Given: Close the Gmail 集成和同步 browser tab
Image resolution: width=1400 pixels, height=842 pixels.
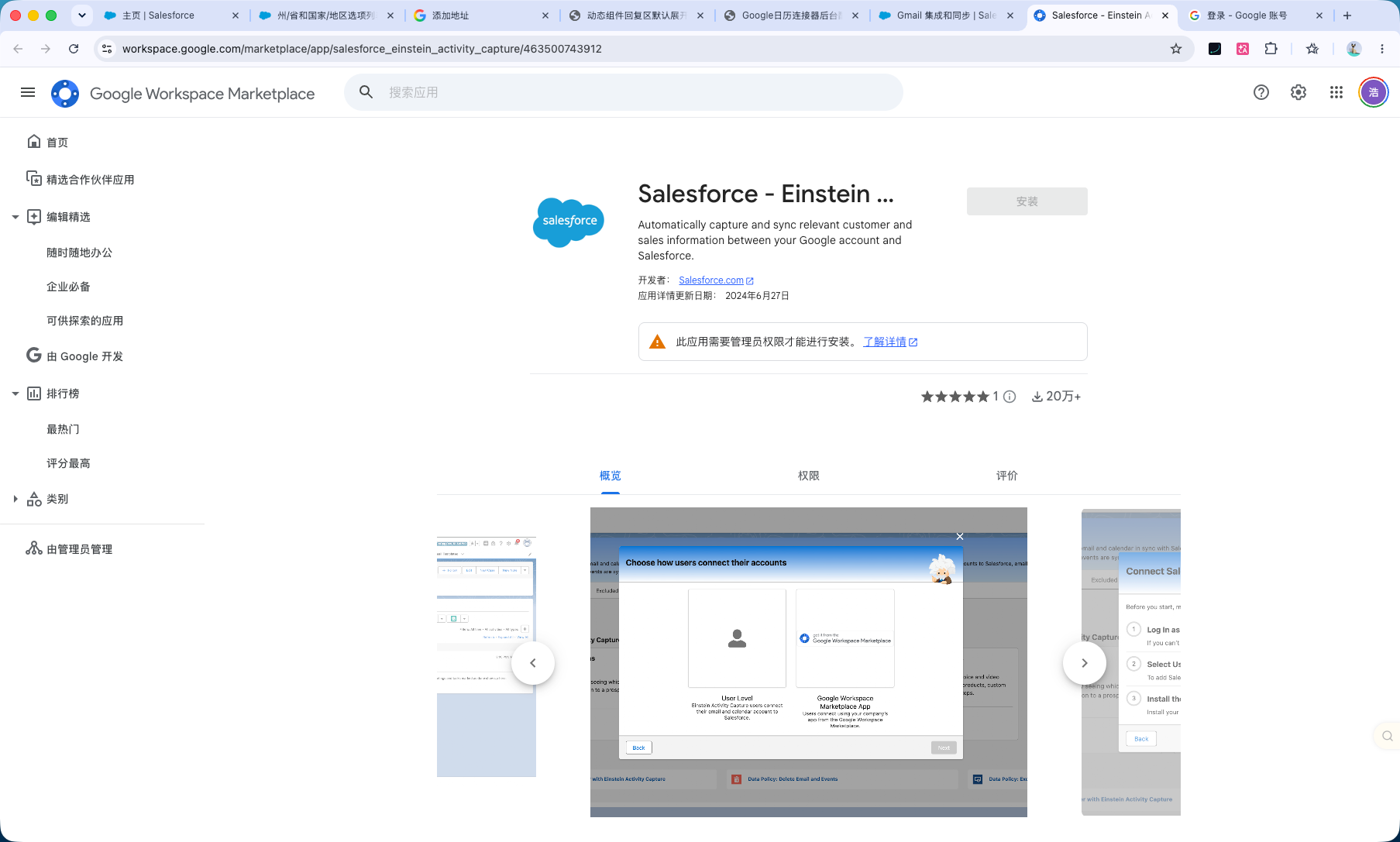Looking at the screenshot, I should pyautogui.click(x=1010, y=15).
